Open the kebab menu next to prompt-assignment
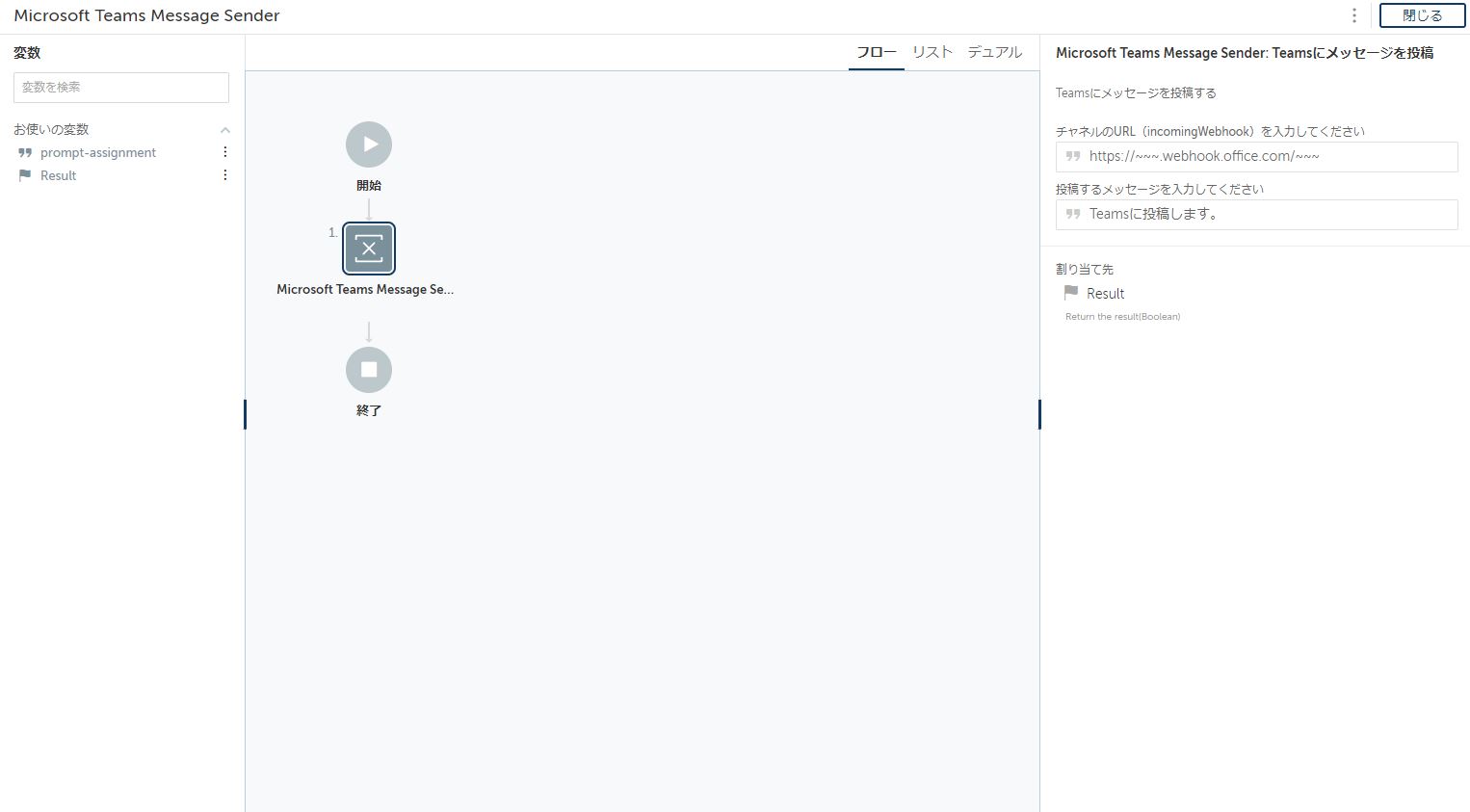Screen dimensions: 1470x812 pos(225,152)
